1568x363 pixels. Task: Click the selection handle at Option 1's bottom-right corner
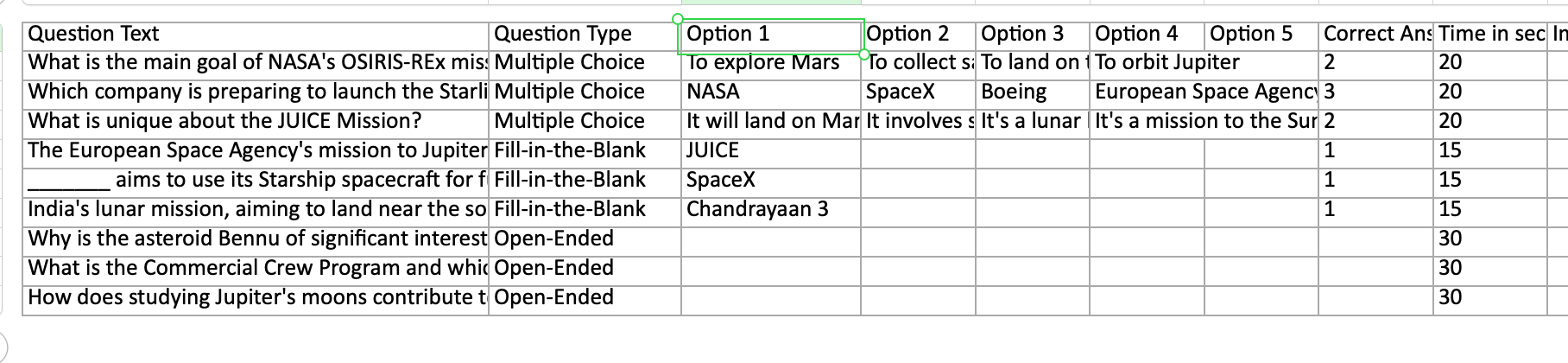[863, 54]
